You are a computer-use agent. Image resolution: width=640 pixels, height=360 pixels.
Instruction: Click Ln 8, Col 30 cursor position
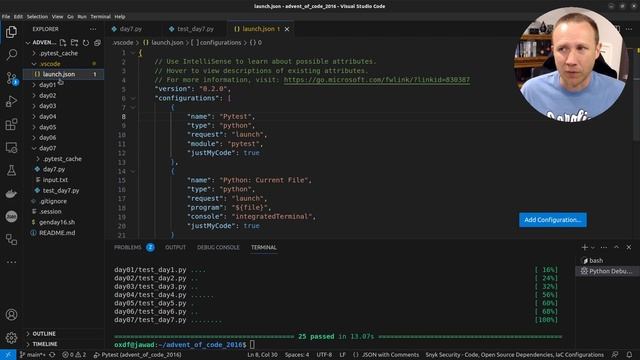coord(262,355)
